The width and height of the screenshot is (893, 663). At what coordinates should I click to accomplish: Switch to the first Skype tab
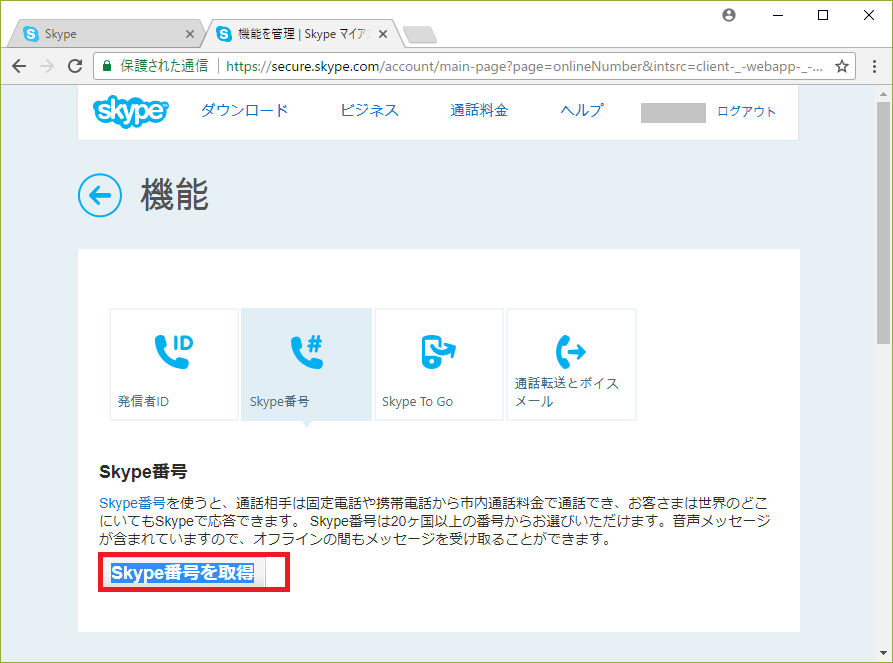coord(105,34)
